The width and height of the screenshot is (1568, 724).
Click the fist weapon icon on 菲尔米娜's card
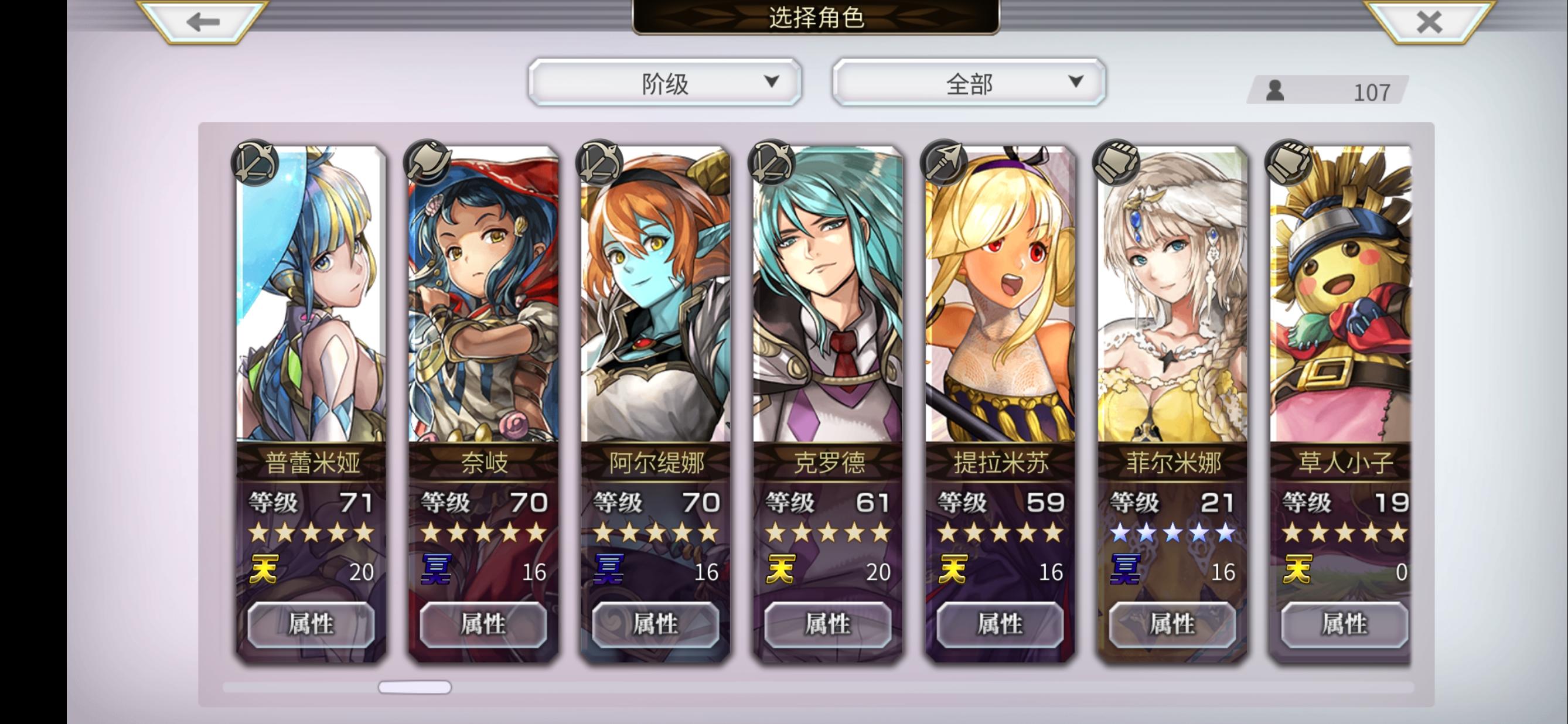click(1116, 163)
